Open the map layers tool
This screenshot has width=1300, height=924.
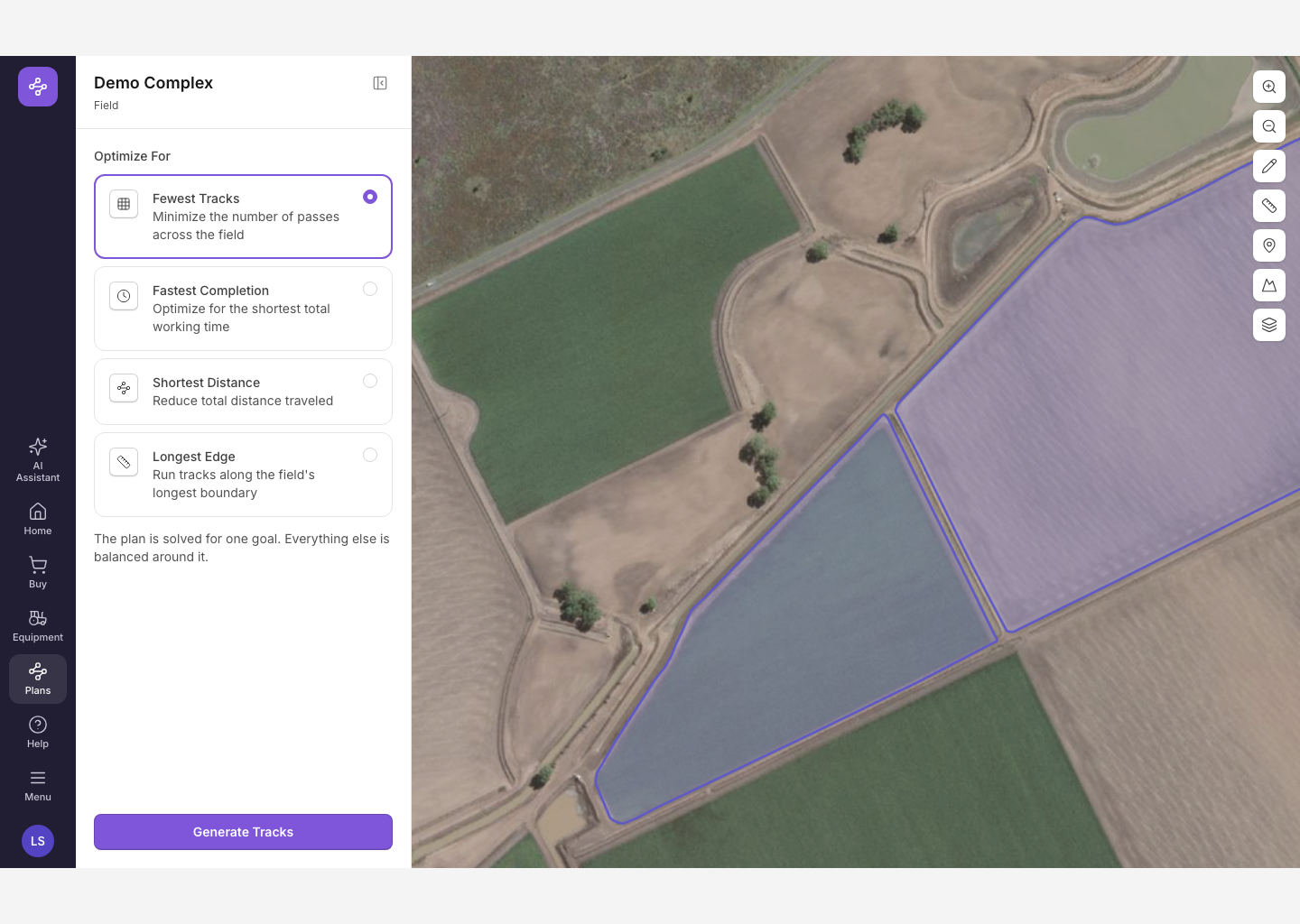point(1269,325)
